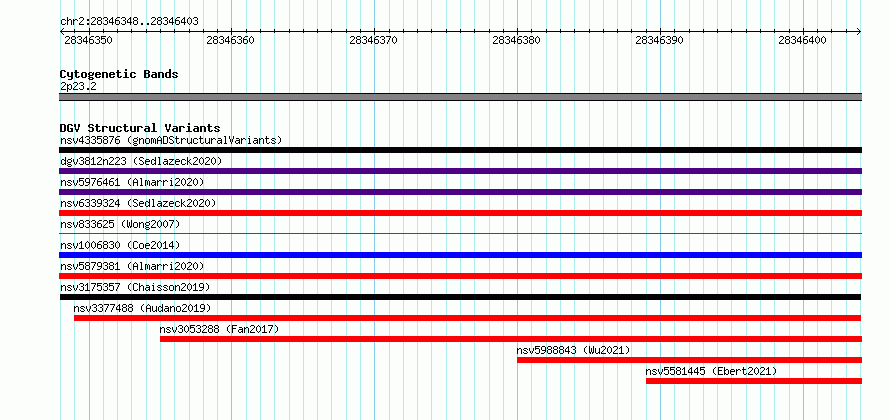This screenshot has height=420, width=890.
Task: Open variant nsv3053288 (Fan2017) label
Action: tap(219, 329)
